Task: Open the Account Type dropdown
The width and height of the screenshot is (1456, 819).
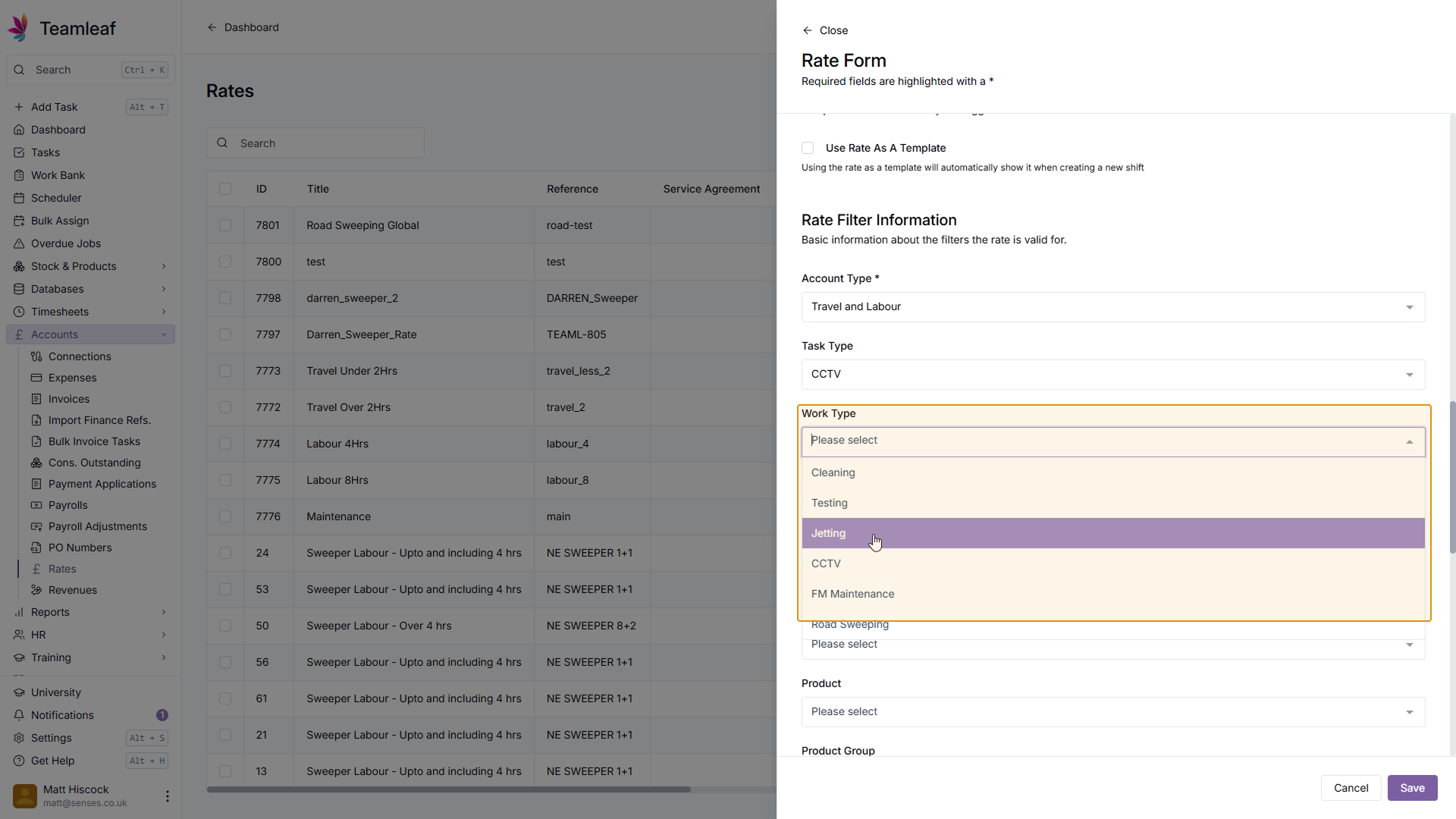Action: pos(1112,307)
